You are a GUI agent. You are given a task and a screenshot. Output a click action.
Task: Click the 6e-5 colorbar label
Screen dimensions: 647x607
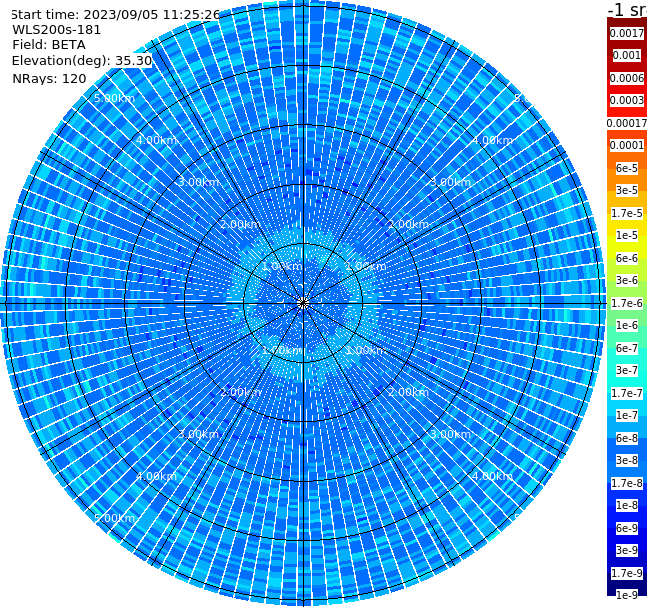[x=627, y=168]
